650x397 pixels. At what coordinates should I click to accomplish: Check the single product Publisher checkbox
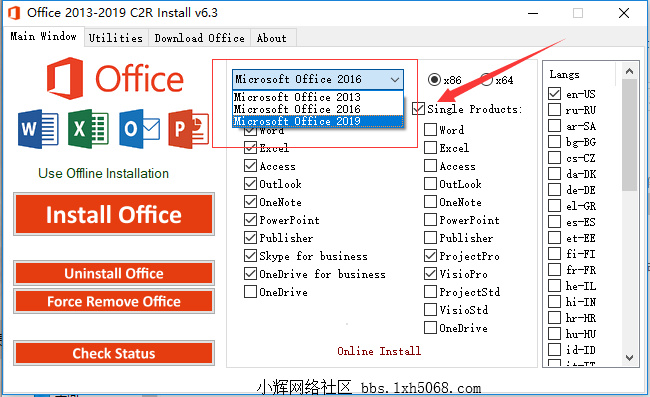pyautogui.click(x=430, y=238)
